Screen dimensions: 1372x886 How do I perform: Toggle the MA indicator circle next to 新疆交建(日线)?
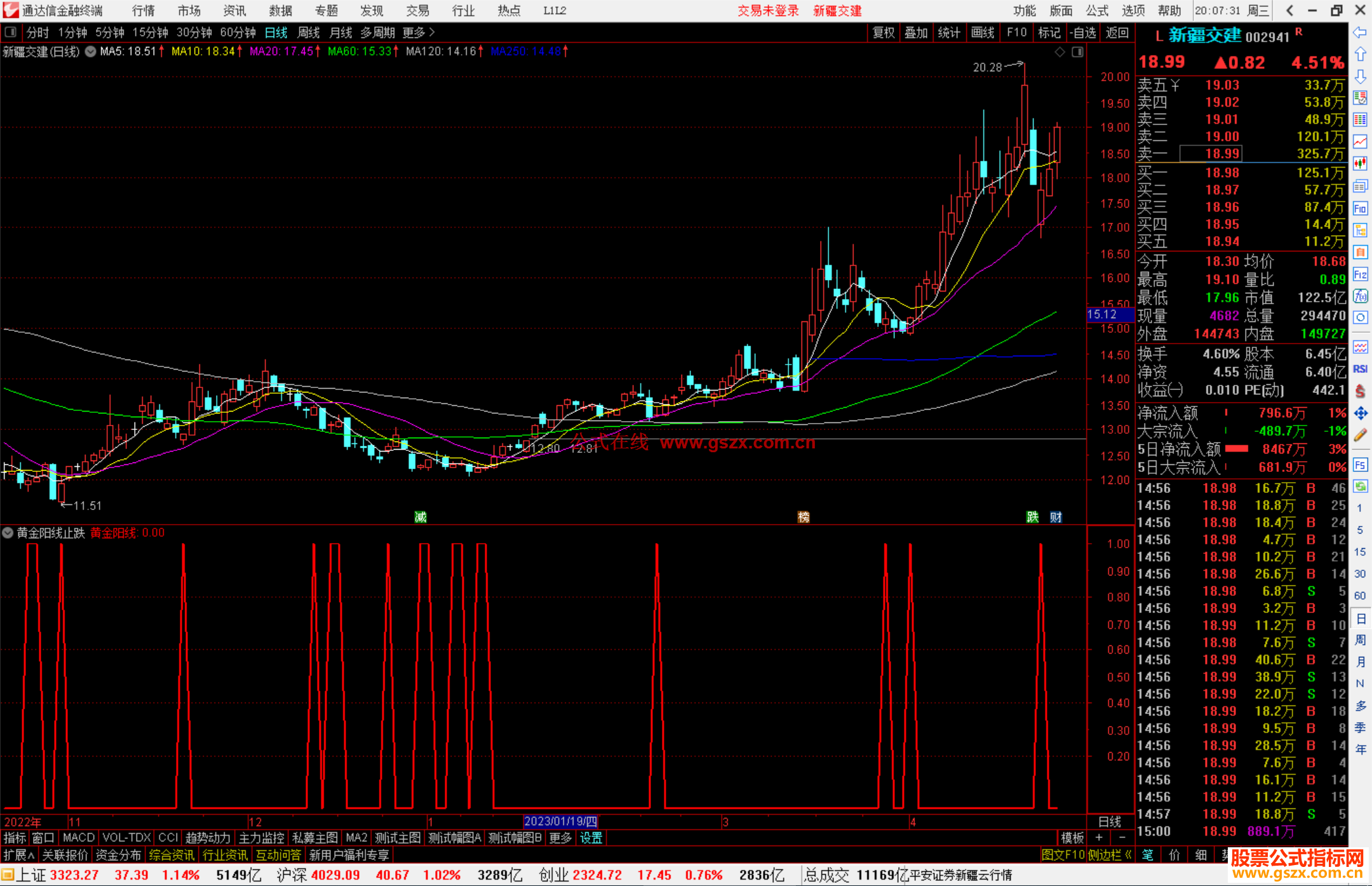(x=91, y=51)
